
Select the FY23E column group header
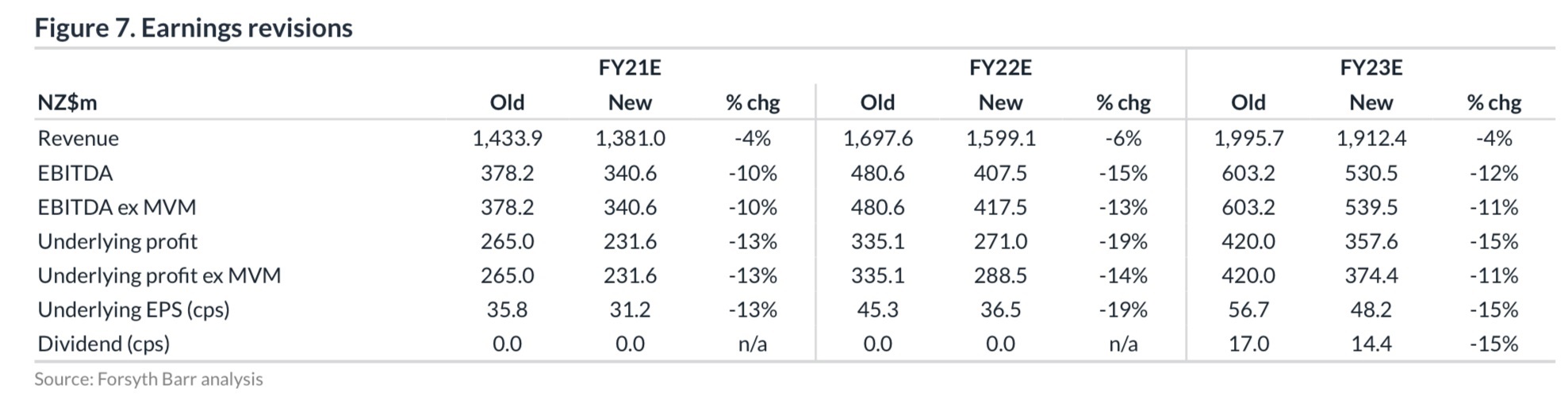[x=1371, y=67]
